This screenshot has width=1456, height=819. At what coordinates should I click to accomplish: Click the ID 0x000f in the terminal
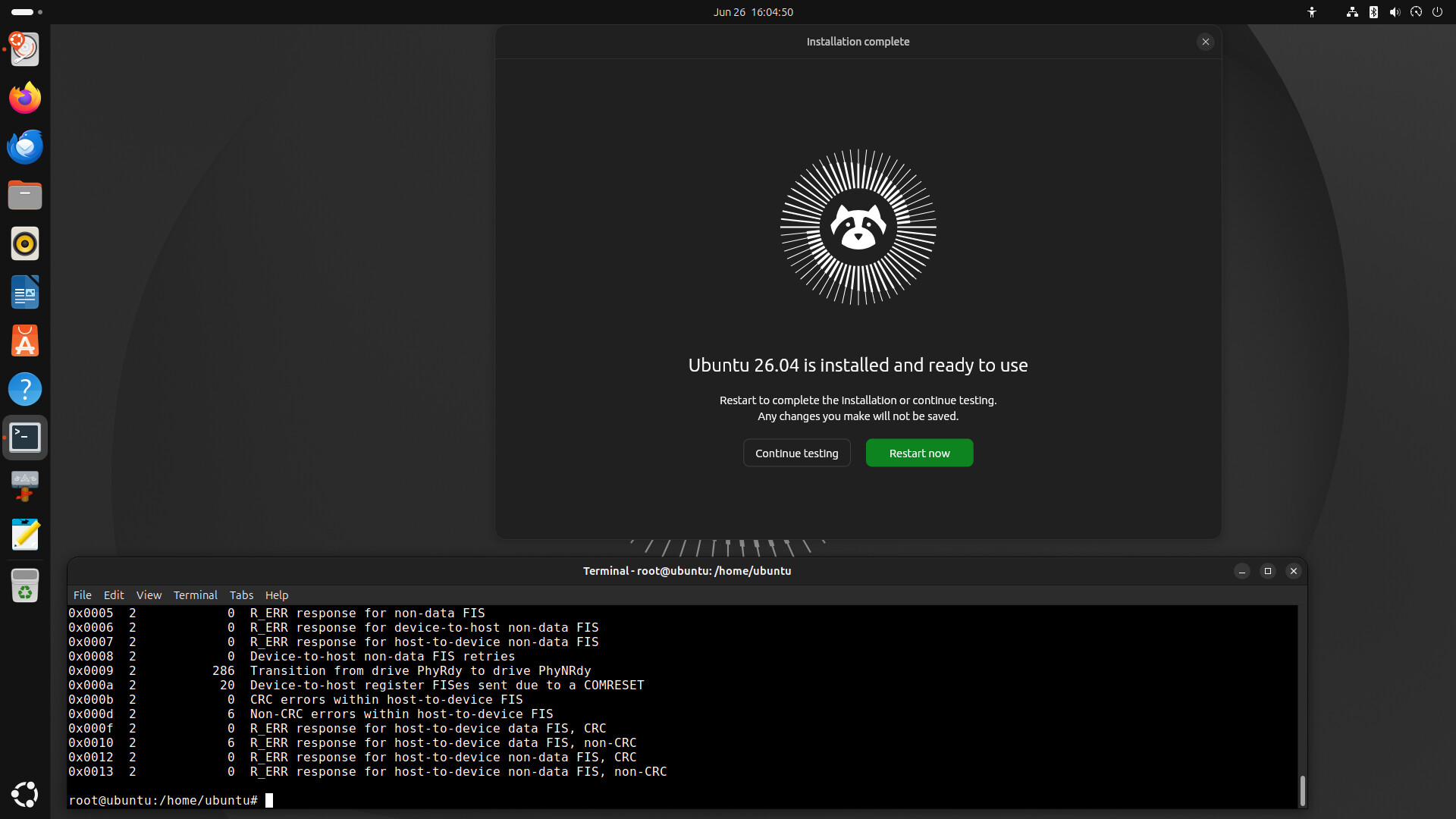click(91, 729)
